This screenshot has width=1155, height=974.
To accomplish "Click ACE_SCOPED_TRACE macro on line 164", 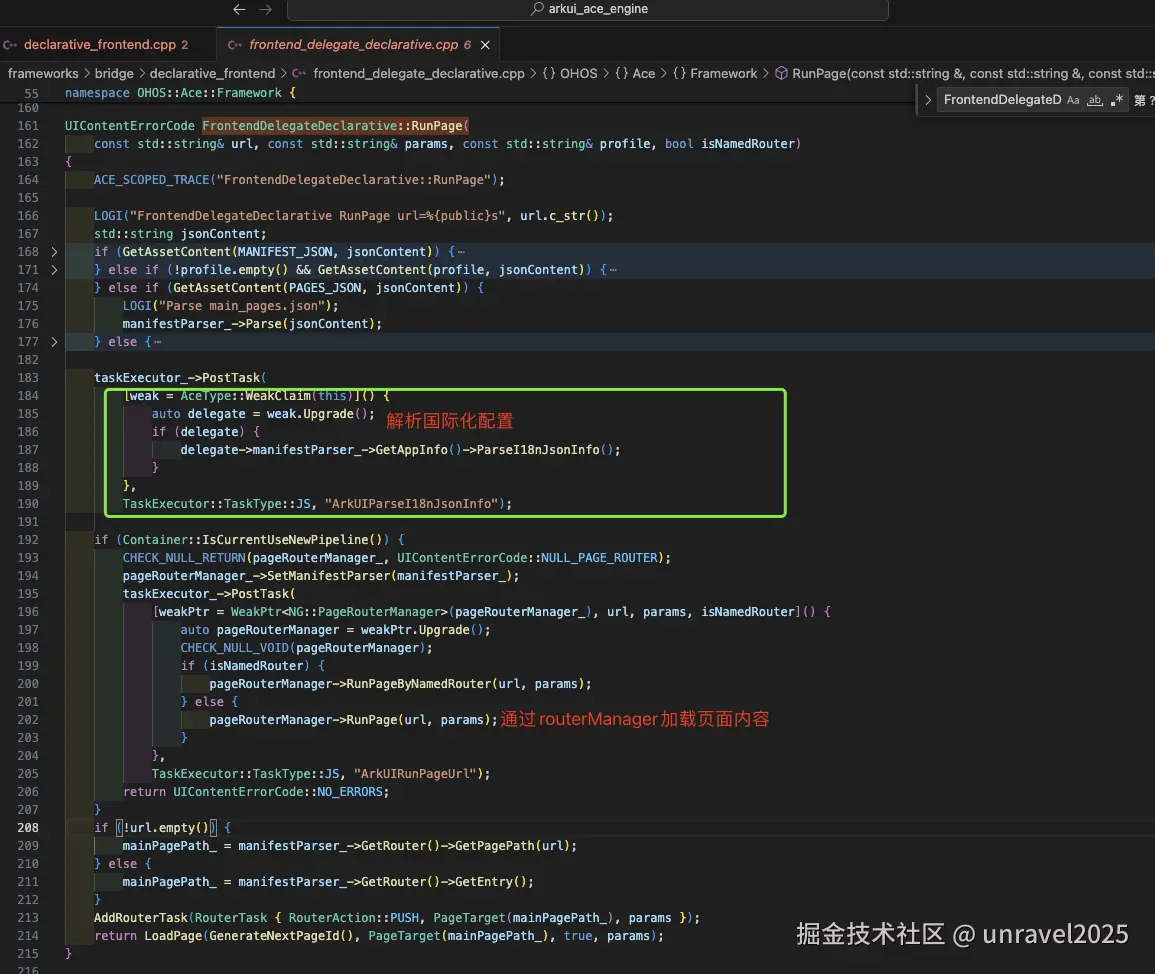I will point(151,180).
